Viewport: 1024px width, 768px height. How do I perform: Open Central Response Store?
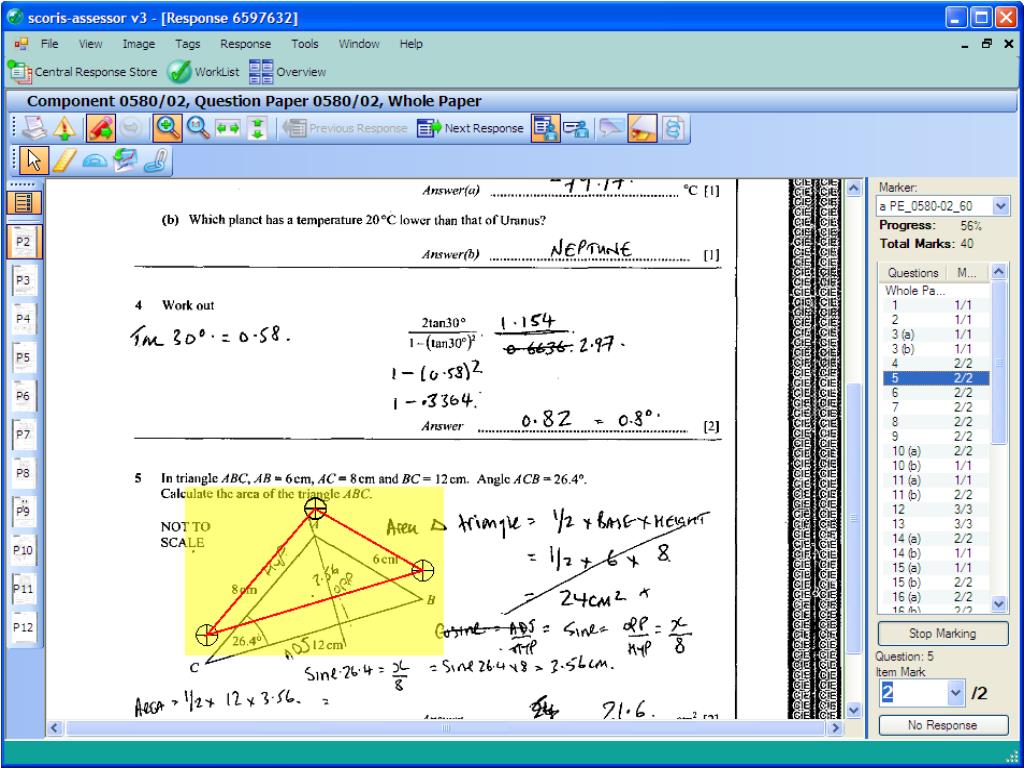(82, 72)
